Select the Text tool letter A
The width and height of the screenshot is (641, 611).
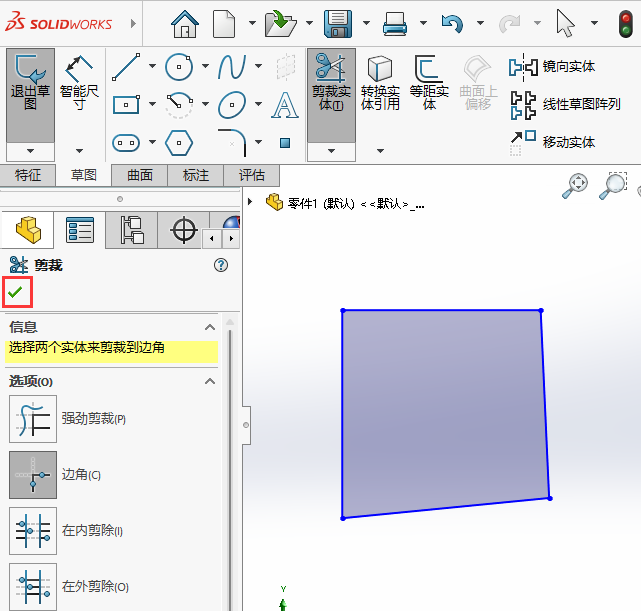coord(285,105)
